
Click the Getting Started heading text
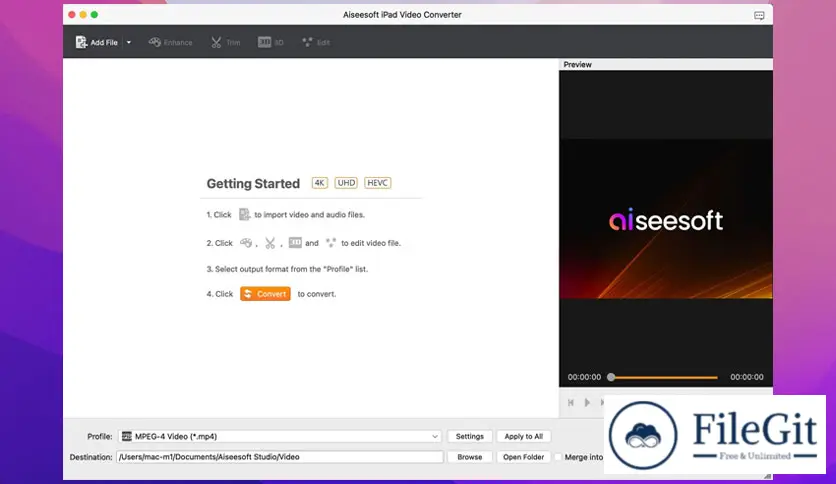coord(253,183)
